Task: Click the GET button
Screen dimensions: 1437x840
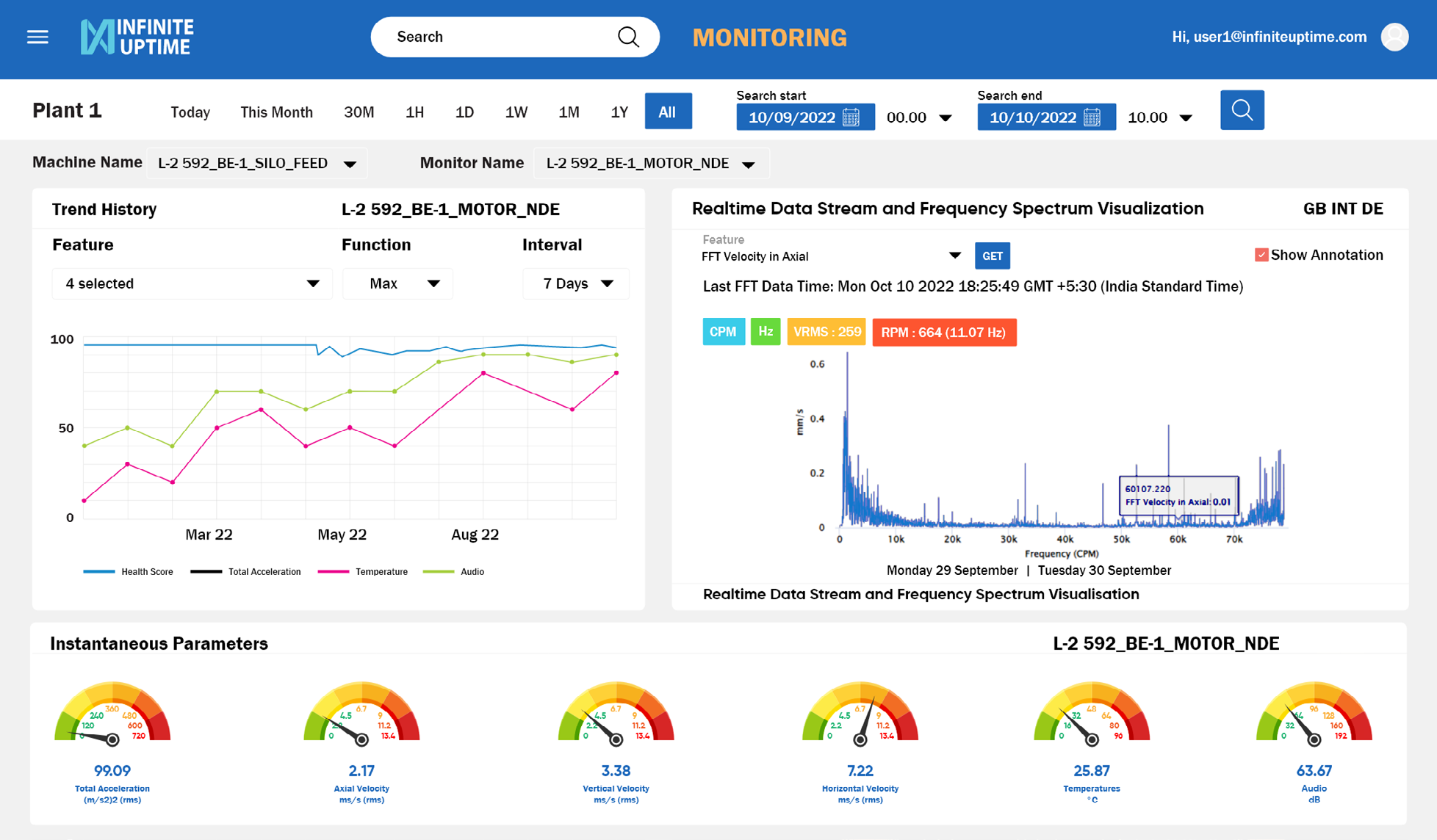Action: (x=993, y=256)
